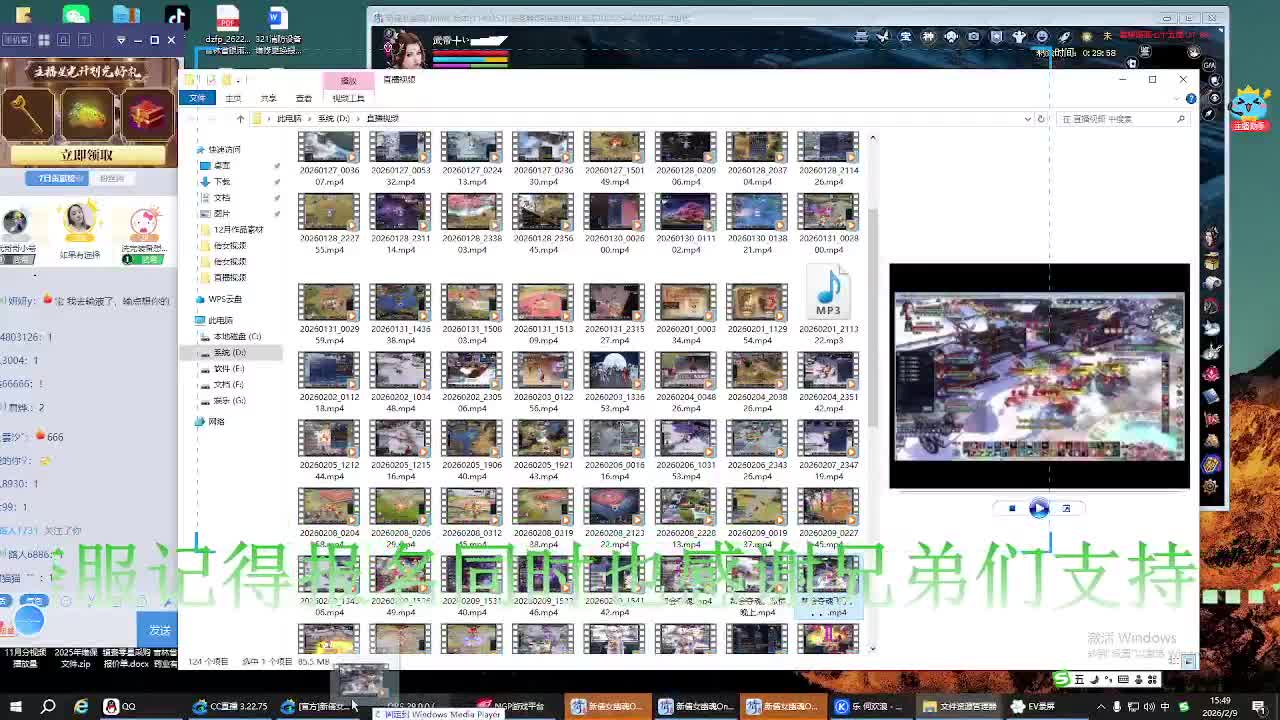Open the 主页 ribbon tab

click(x=233, y=98)
